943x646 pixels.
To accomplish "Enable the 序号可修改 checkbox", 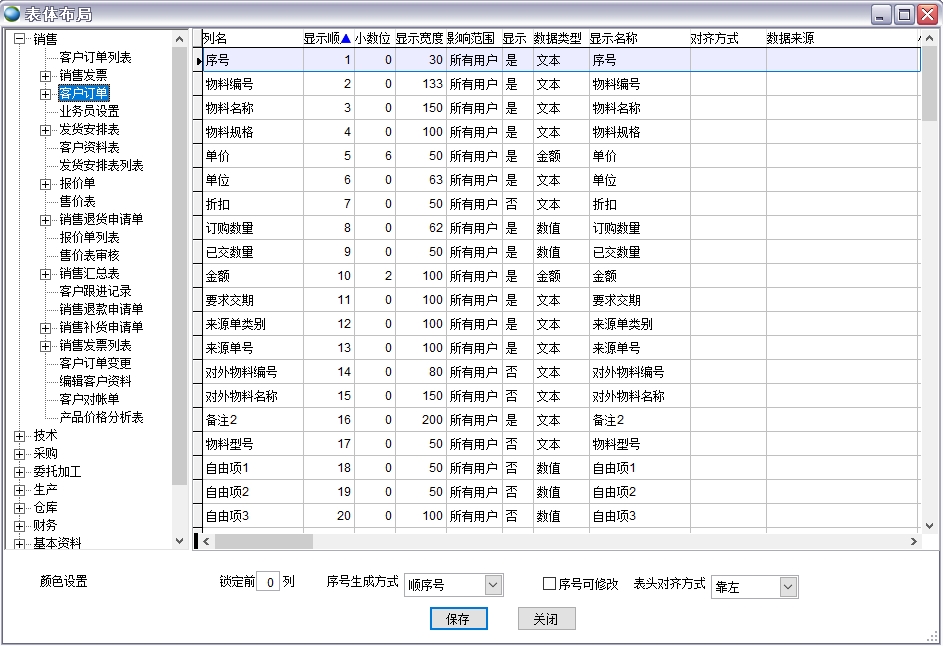I will [549, 584].
